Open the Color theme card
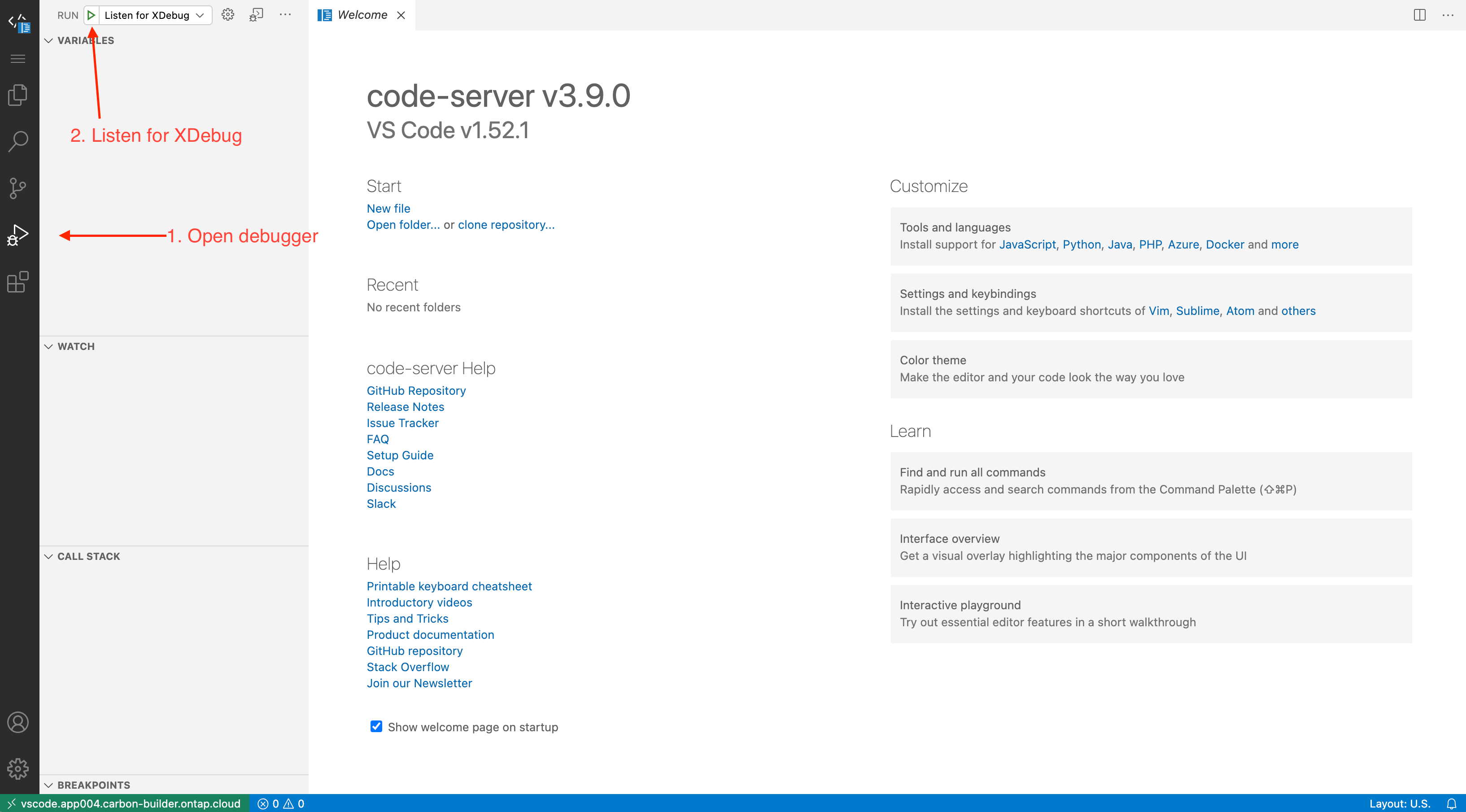Image resolution: width=1466 pixels, height=812 pixels. [x=1151, y=369]
